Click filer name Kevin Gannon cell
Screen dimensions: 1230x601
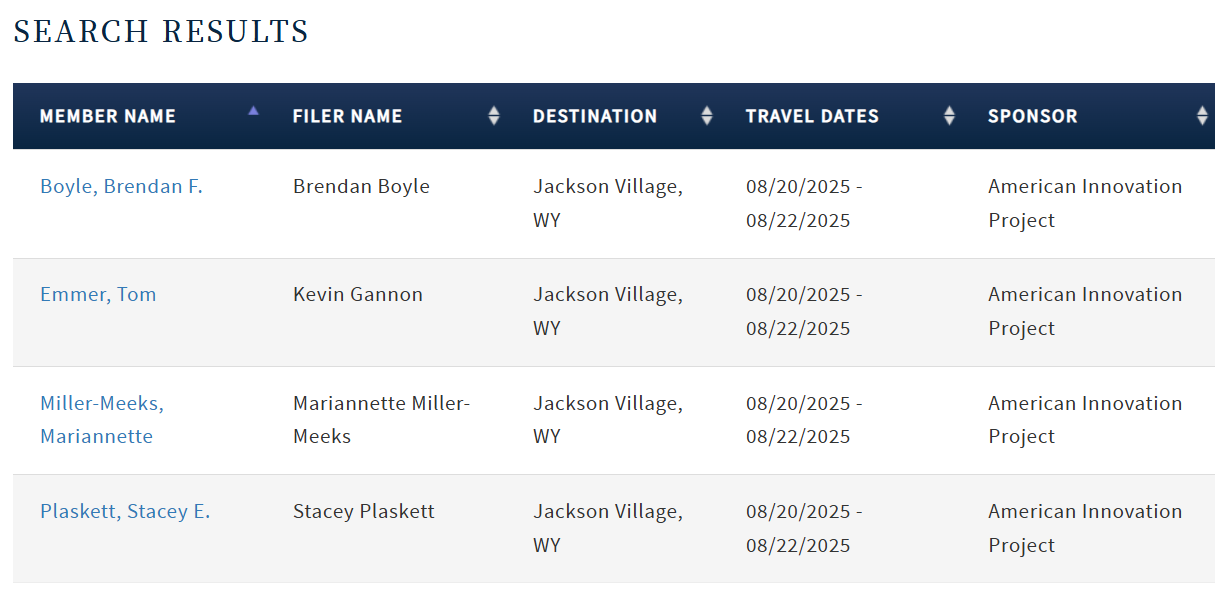pyautogui.click(x=358, y=294)
